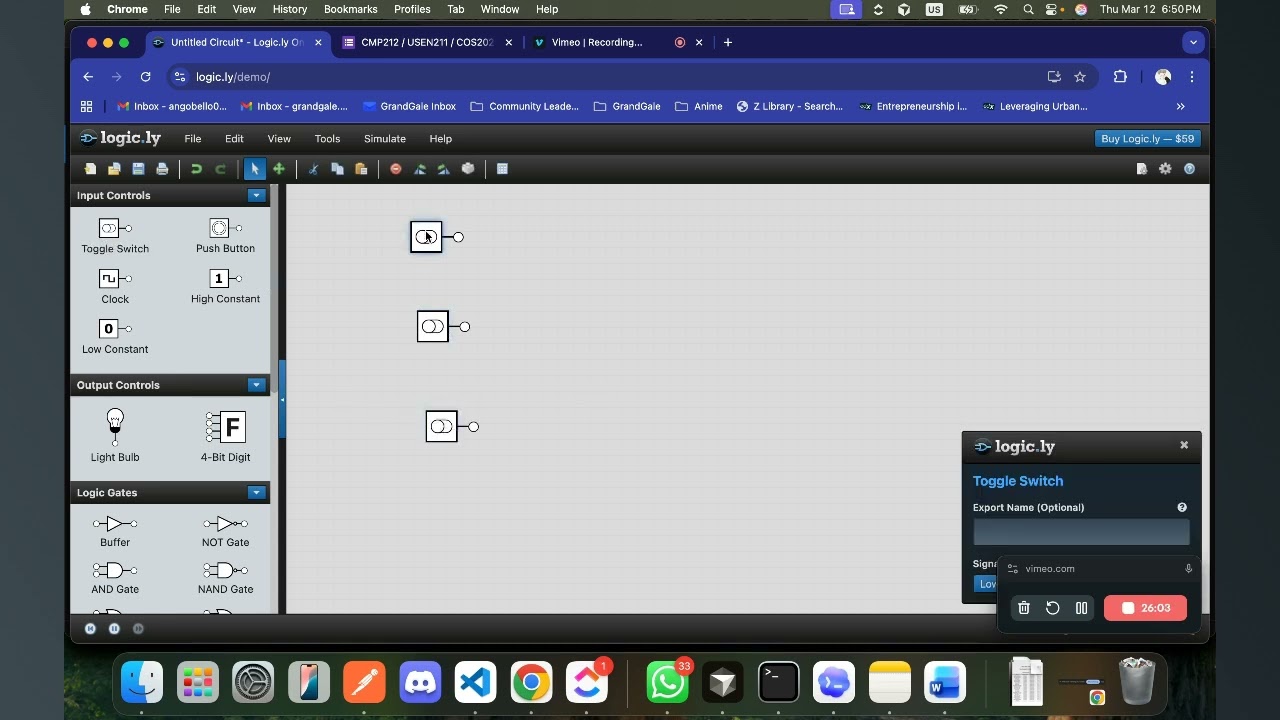Click the Redo arrow in the toolbar
Image resolution: width=1280 pixels, height=720 pixels.
click(220, 169)
